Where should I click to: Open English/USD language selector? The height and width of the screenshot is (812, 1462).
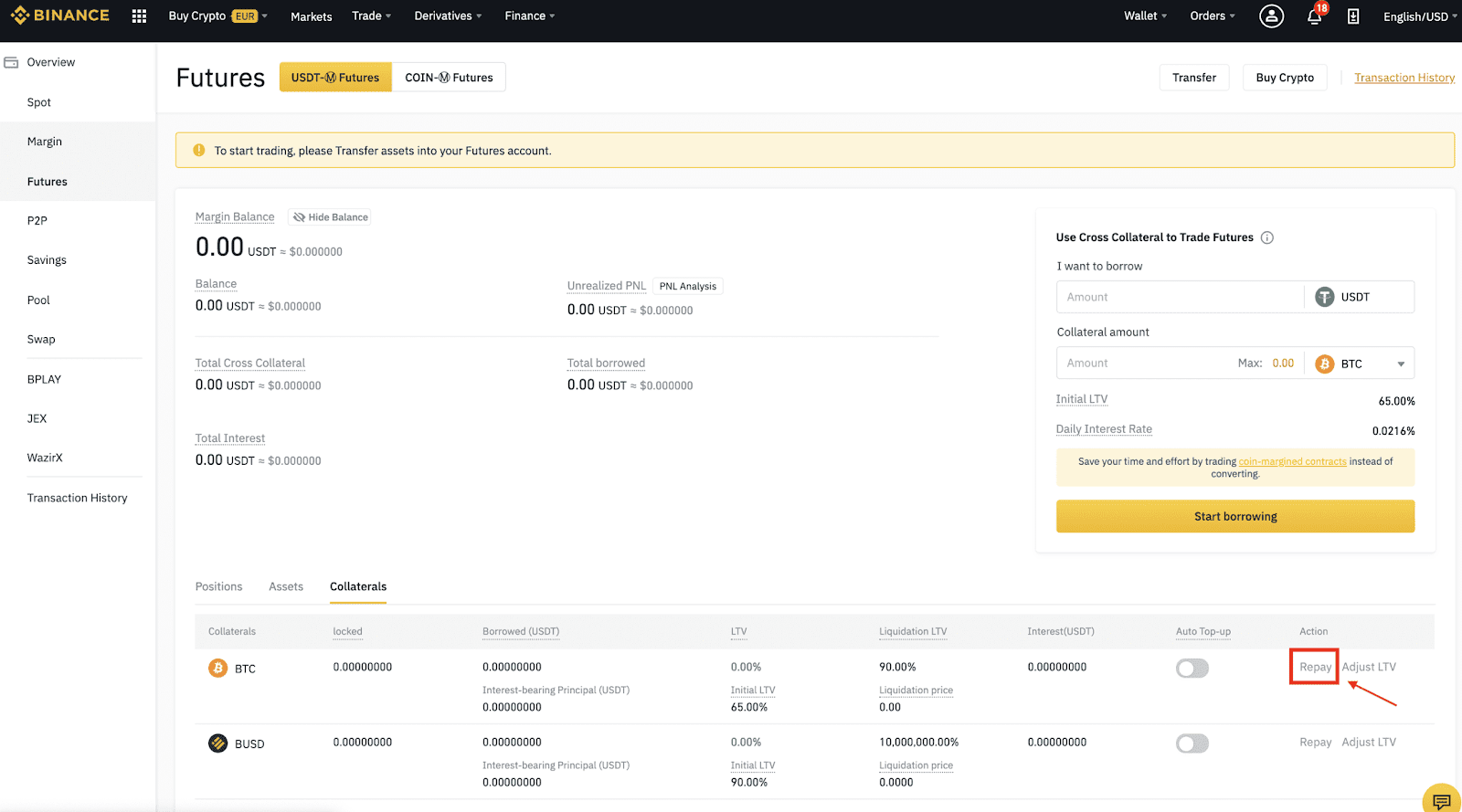click(x=1419, y=16)
